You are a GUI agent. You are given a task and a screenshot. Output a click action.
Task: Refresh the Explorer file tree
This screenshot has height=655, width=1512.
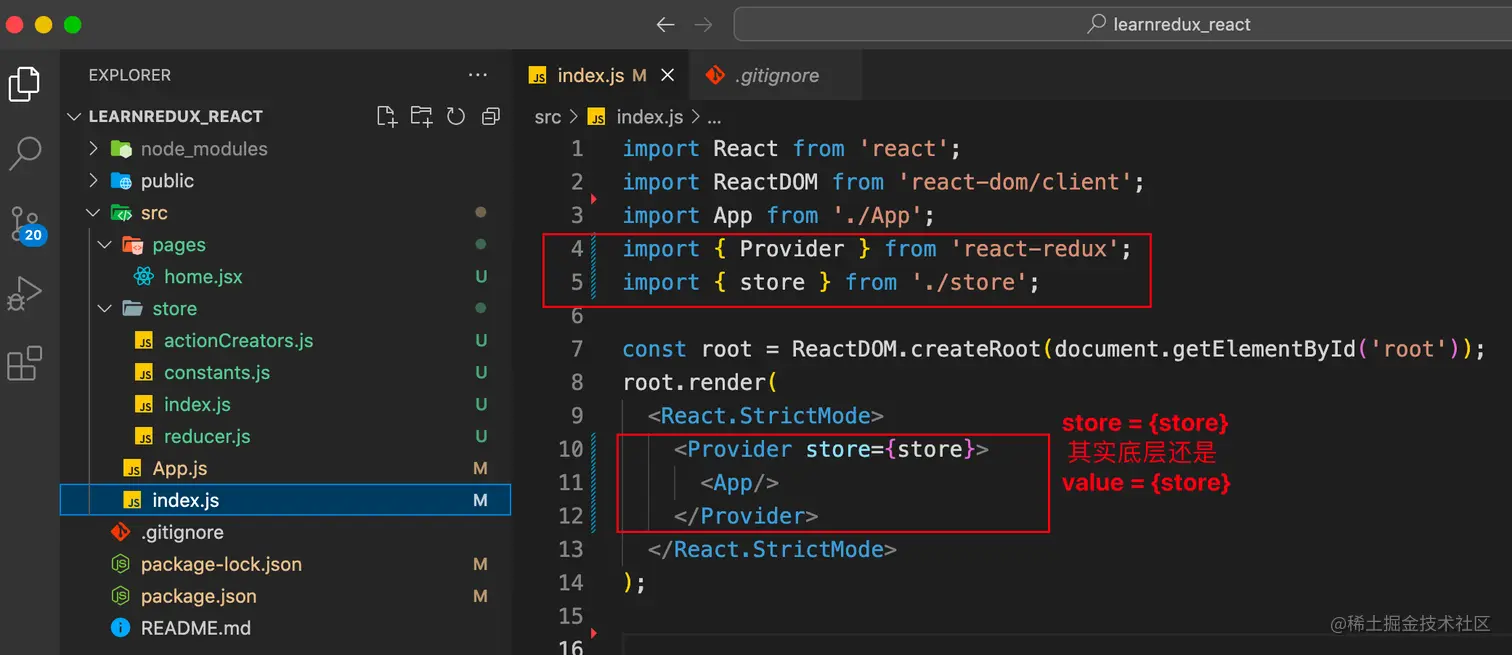click(x=456, y=116)
